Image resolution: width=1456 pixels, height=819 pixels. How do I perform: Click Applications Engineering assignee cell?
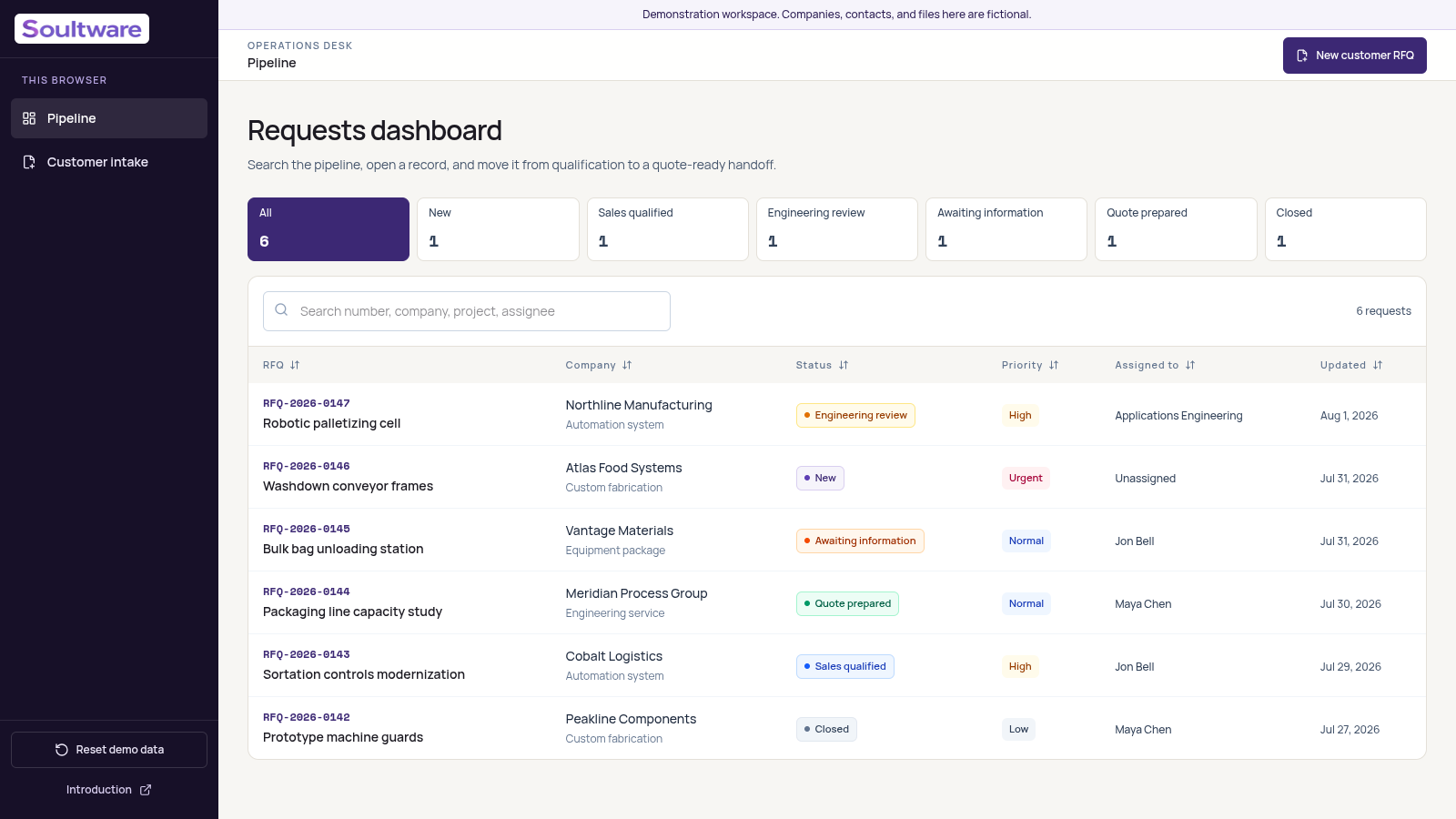1178,416
